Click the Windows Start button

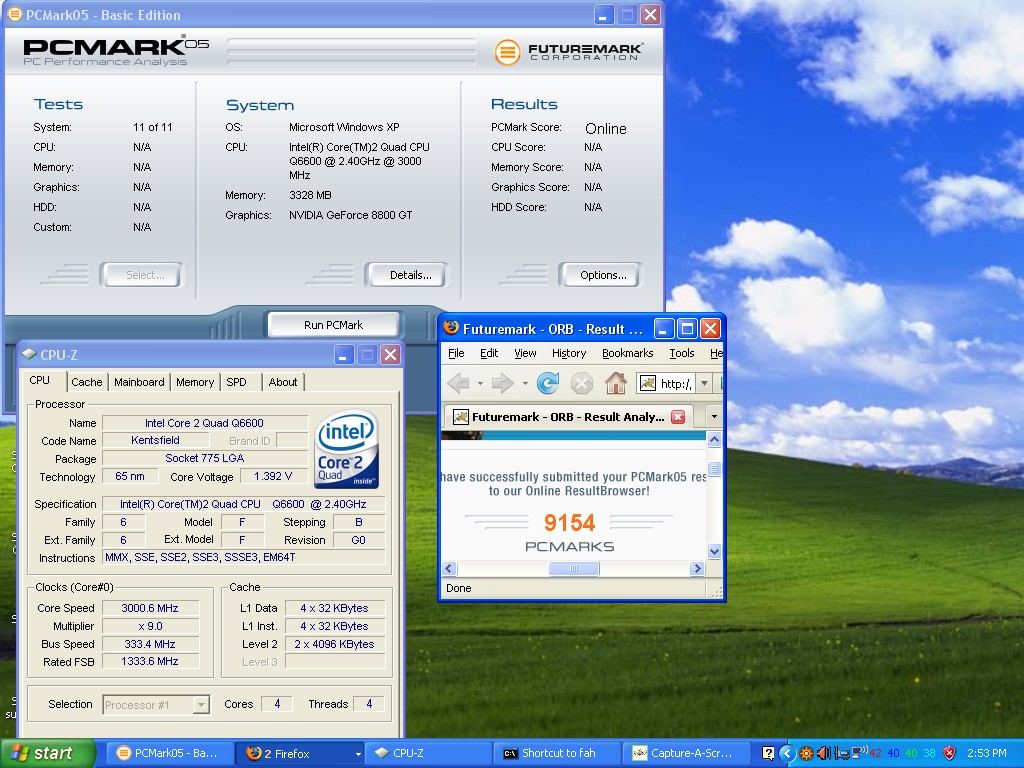(47, 753)
